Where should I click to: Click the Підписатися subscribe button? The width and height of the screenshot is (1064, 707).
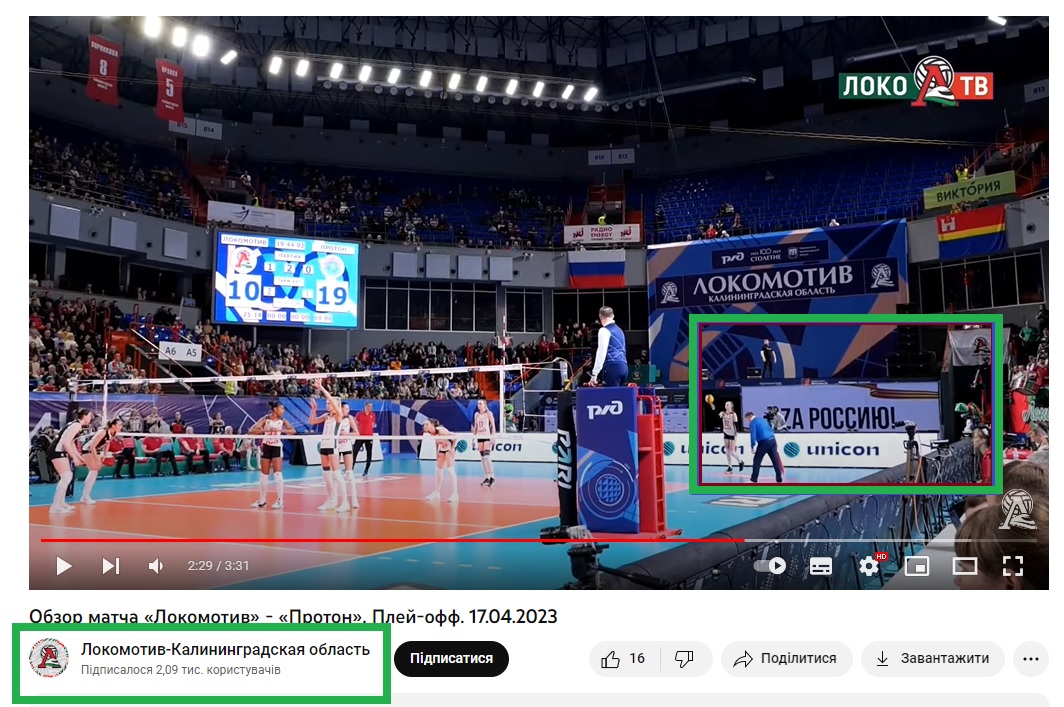[x=451, y=659]
